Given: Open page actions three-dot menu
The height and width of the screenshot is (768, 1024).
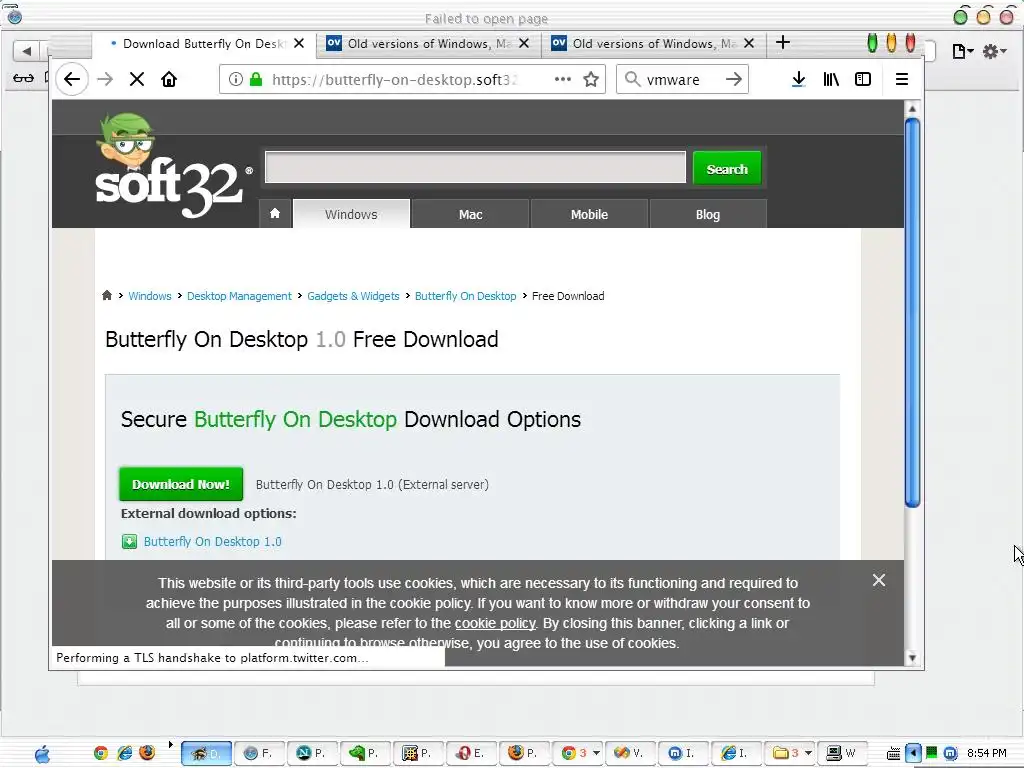Looking at the screenshot, I should click(562, 80).
